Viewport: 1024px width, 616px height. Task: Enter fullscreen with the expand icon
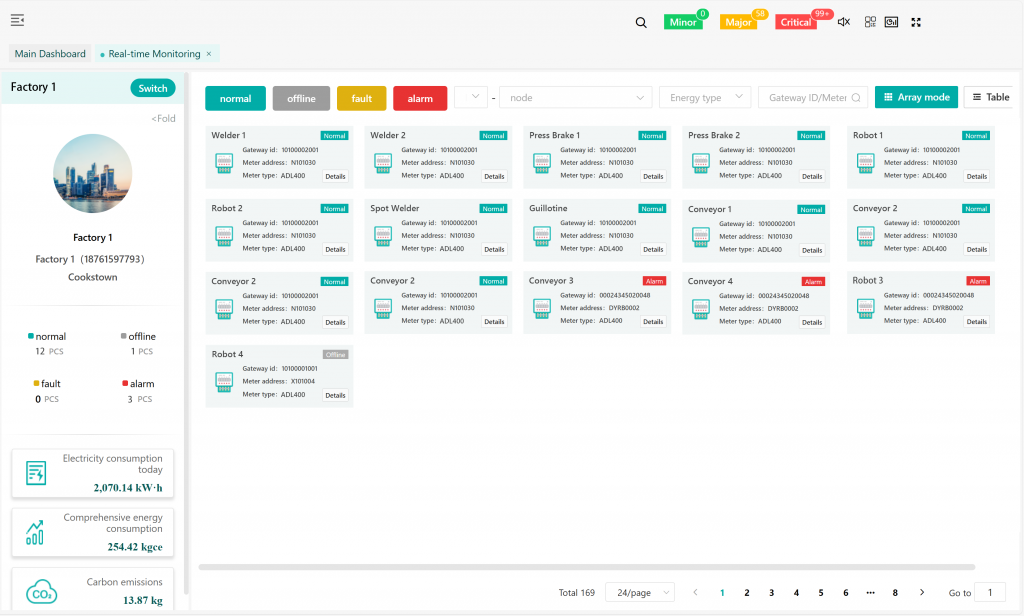pyautogui.click(x=916, y=22)
